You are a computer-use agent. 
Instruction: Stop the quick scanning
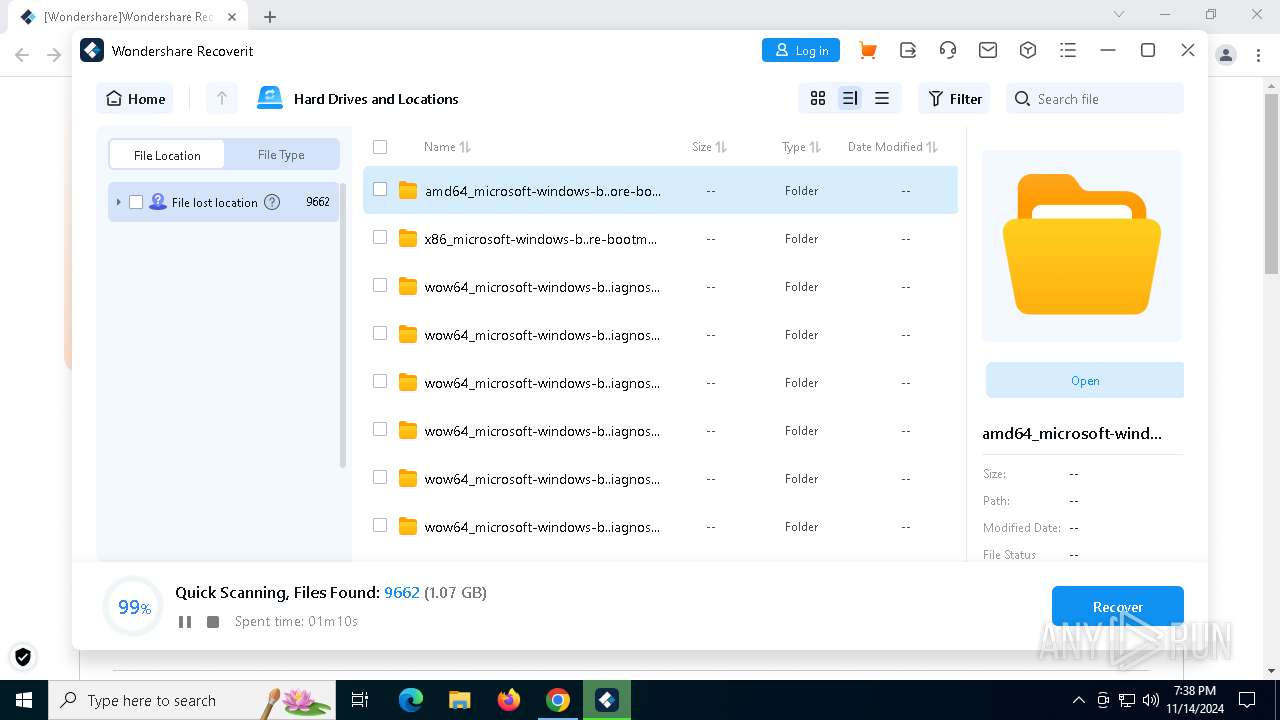[x=213, y=622]
